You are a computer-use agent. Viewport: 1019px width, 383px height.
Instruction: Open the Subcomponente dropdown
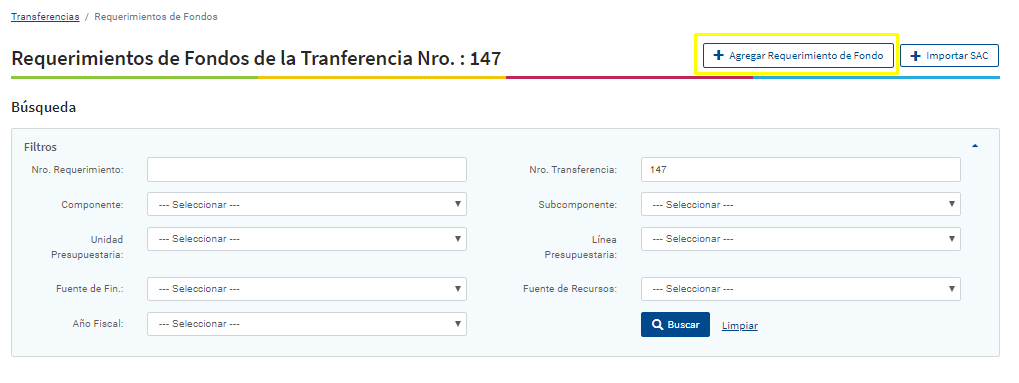(801, 204)
